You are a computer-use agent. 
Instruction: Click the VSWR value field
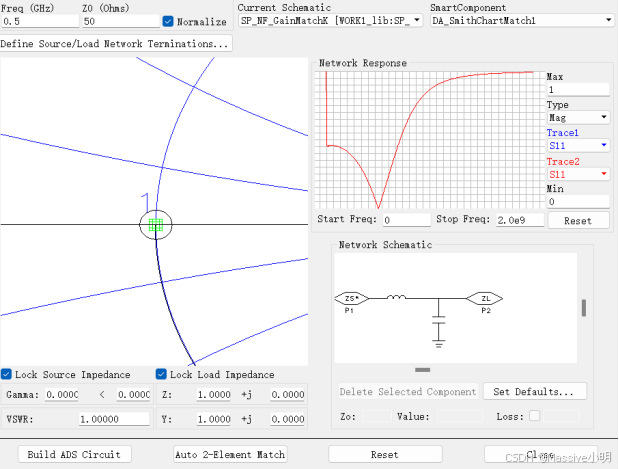(114, 419)
